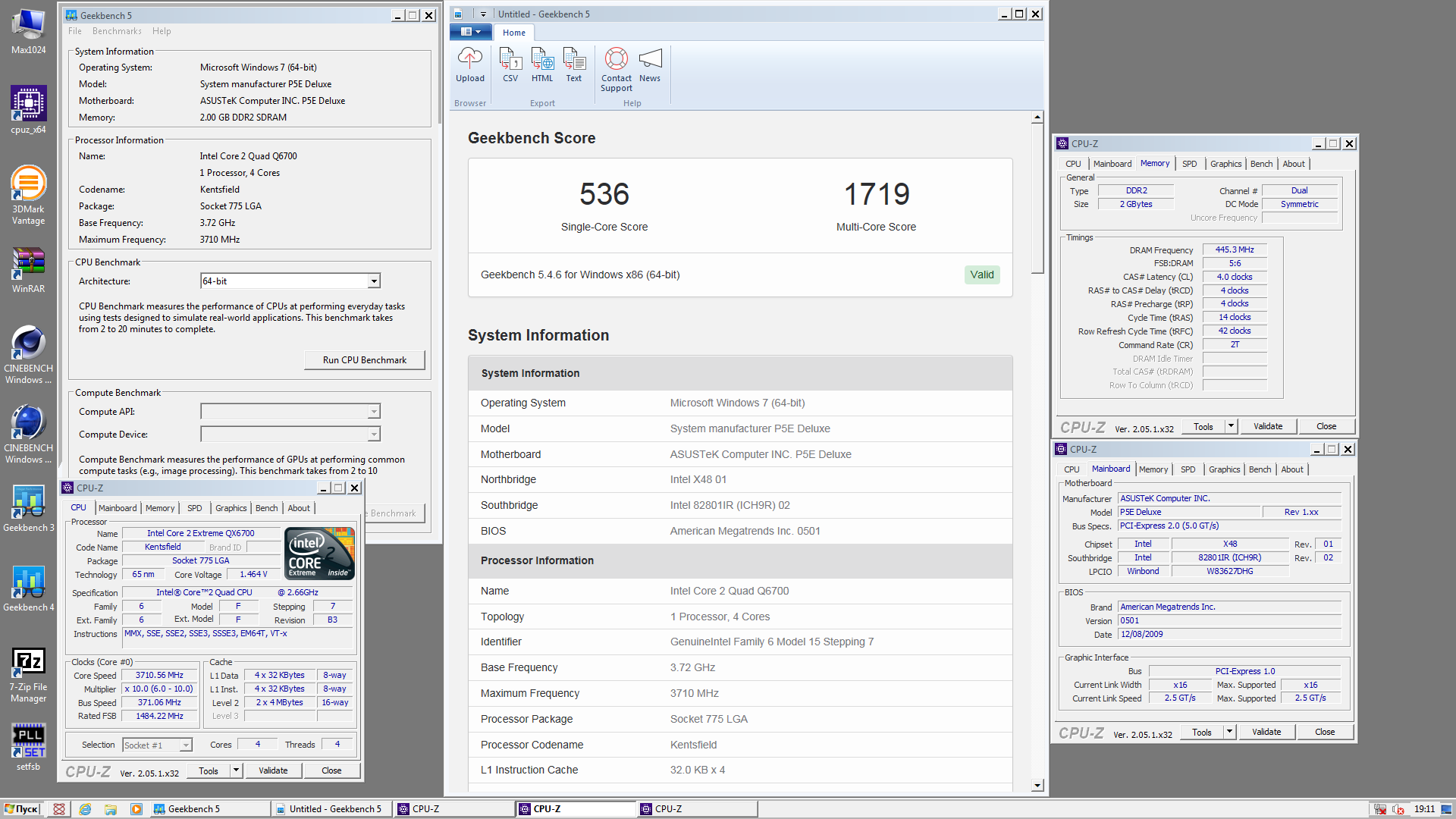Switch to Graphics tab in CPU-Z CPU window
The height and width of the screenshot is (819, 1456).
pyautogui.click(x=231, y=508)
